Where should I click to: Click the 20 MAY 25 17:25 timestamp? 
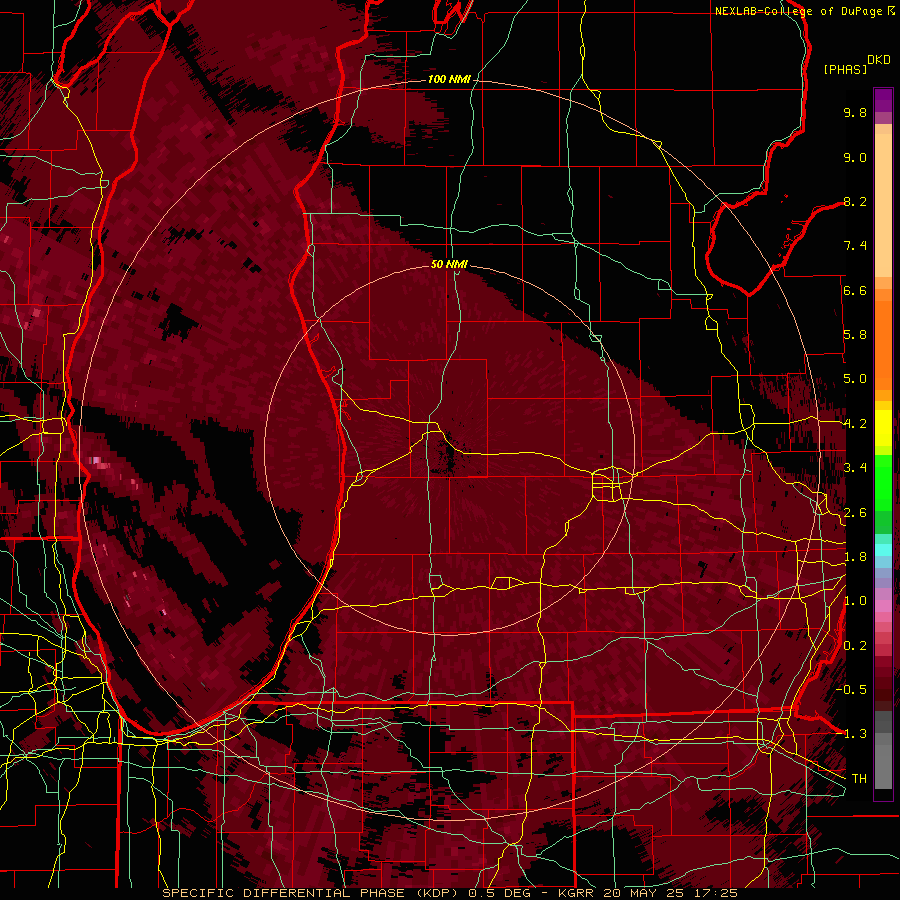[670, 893]
